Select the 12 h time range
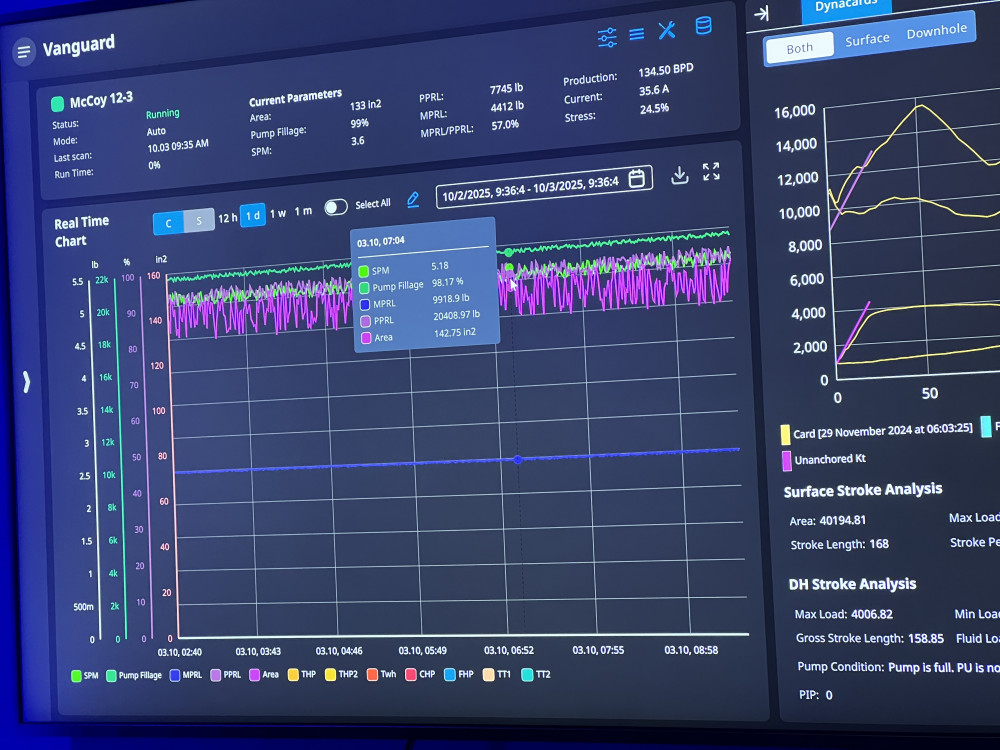 coord(228,217)
